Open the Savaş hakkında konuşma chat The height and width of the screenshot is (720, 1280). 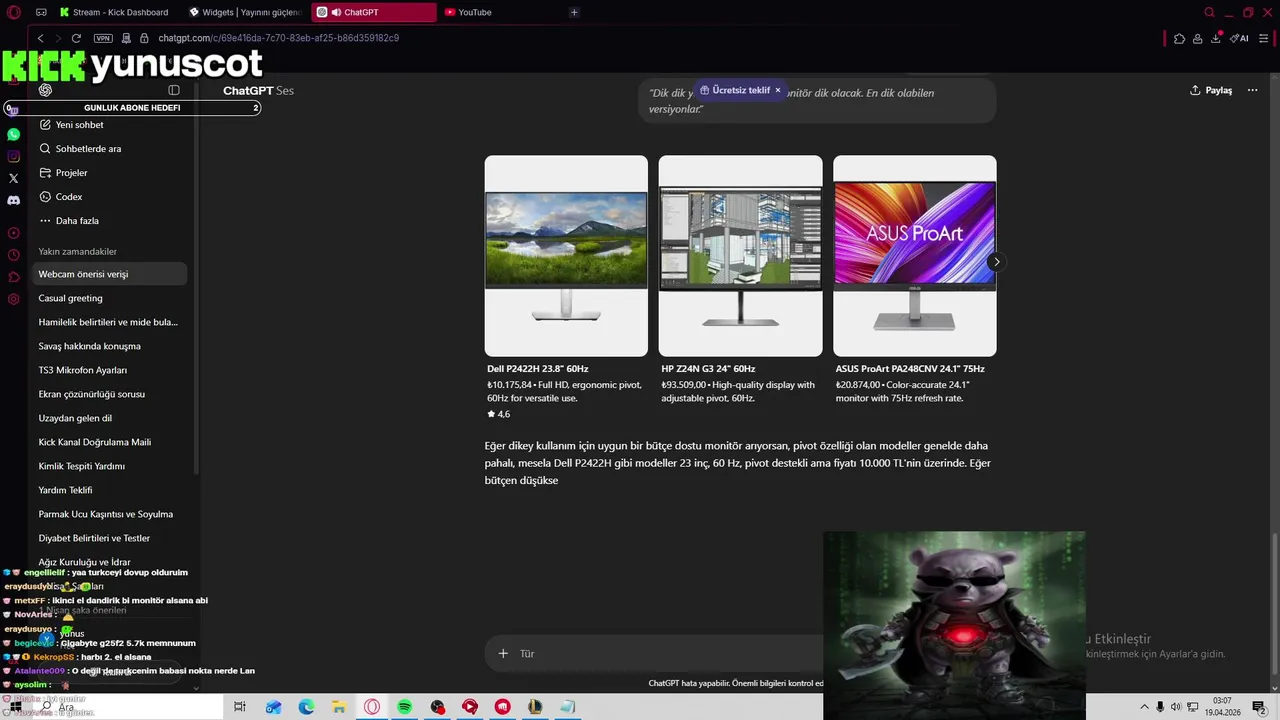pos(110,346)
